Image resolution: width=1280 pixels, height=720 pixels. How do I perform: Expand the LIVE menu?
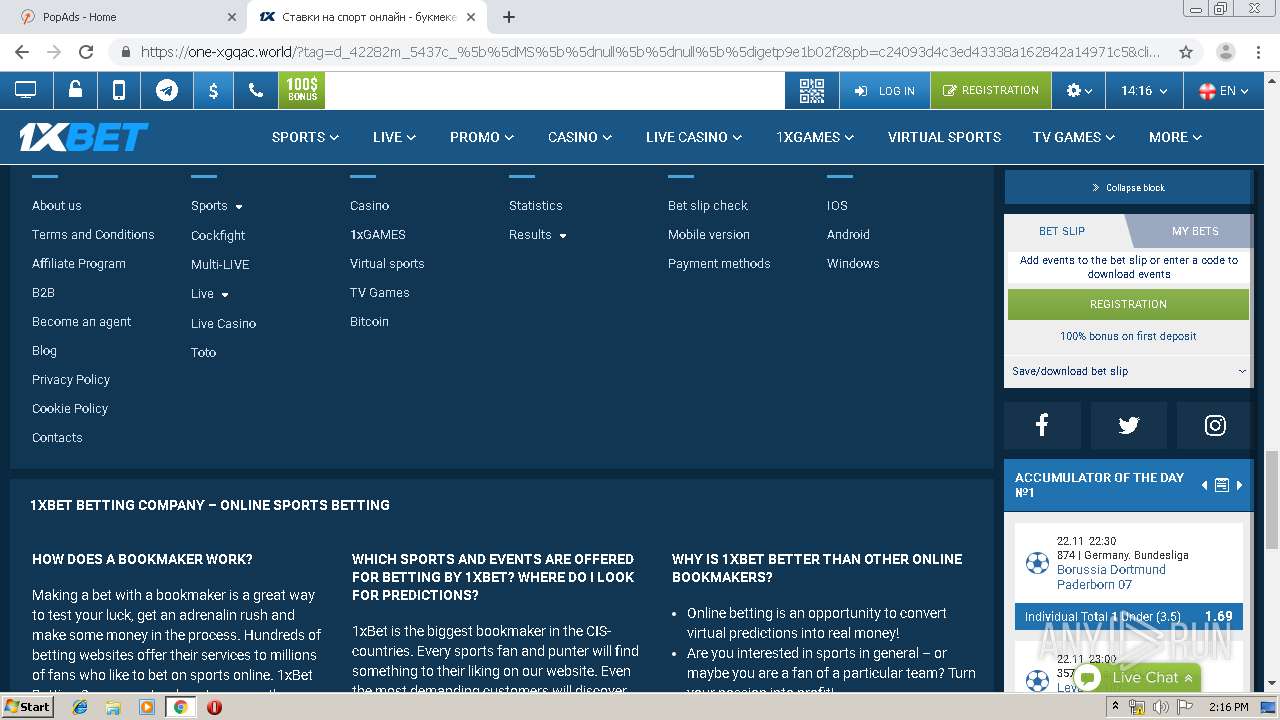(x=394, y=137)
